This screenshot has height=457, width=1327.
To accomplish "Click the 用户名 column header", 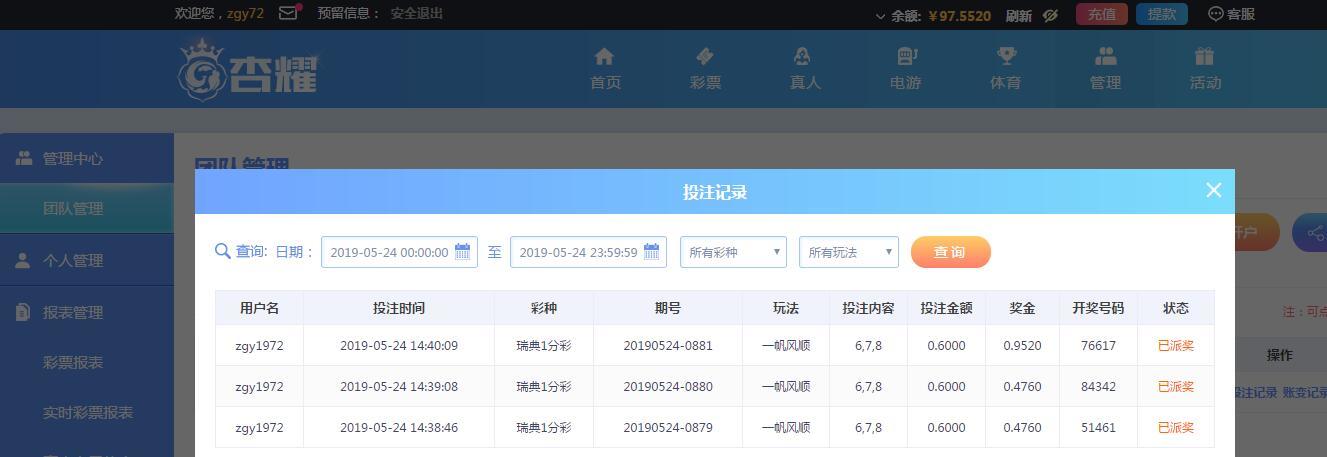I will click(259, 308).
